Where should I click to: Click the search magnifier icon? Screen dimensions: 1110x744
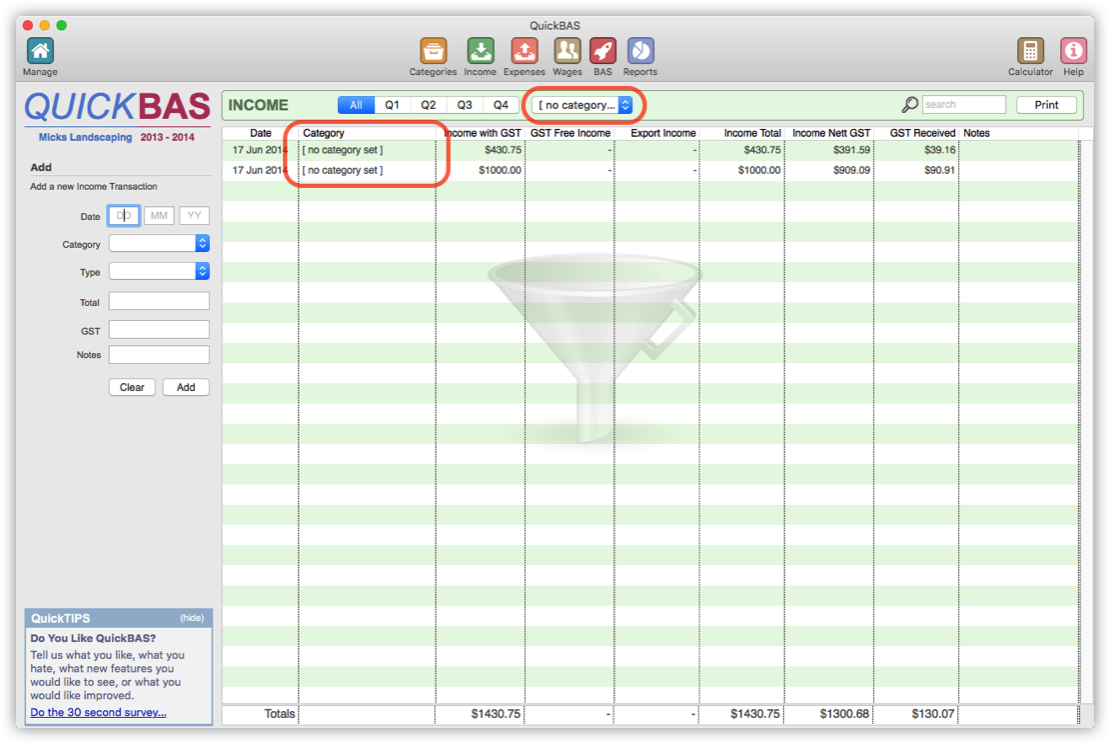(910, 105)
